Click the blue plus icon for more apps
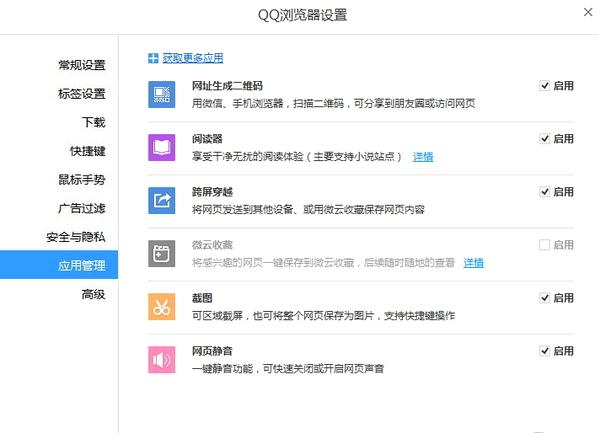The image size is (599, 433). (153, 58)
